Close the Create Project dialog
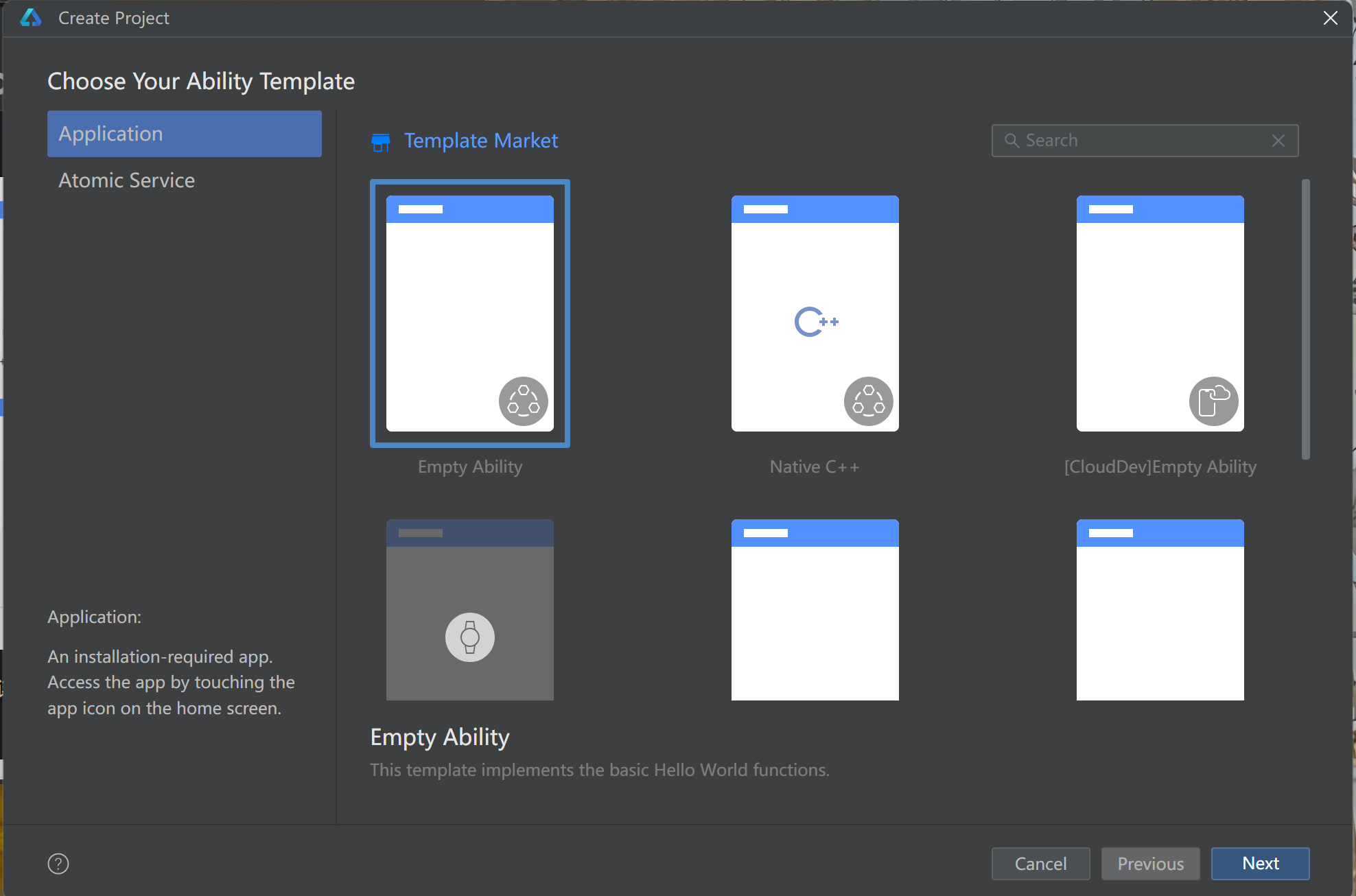Screen dimensions: 1356x896 point(1331,18)
